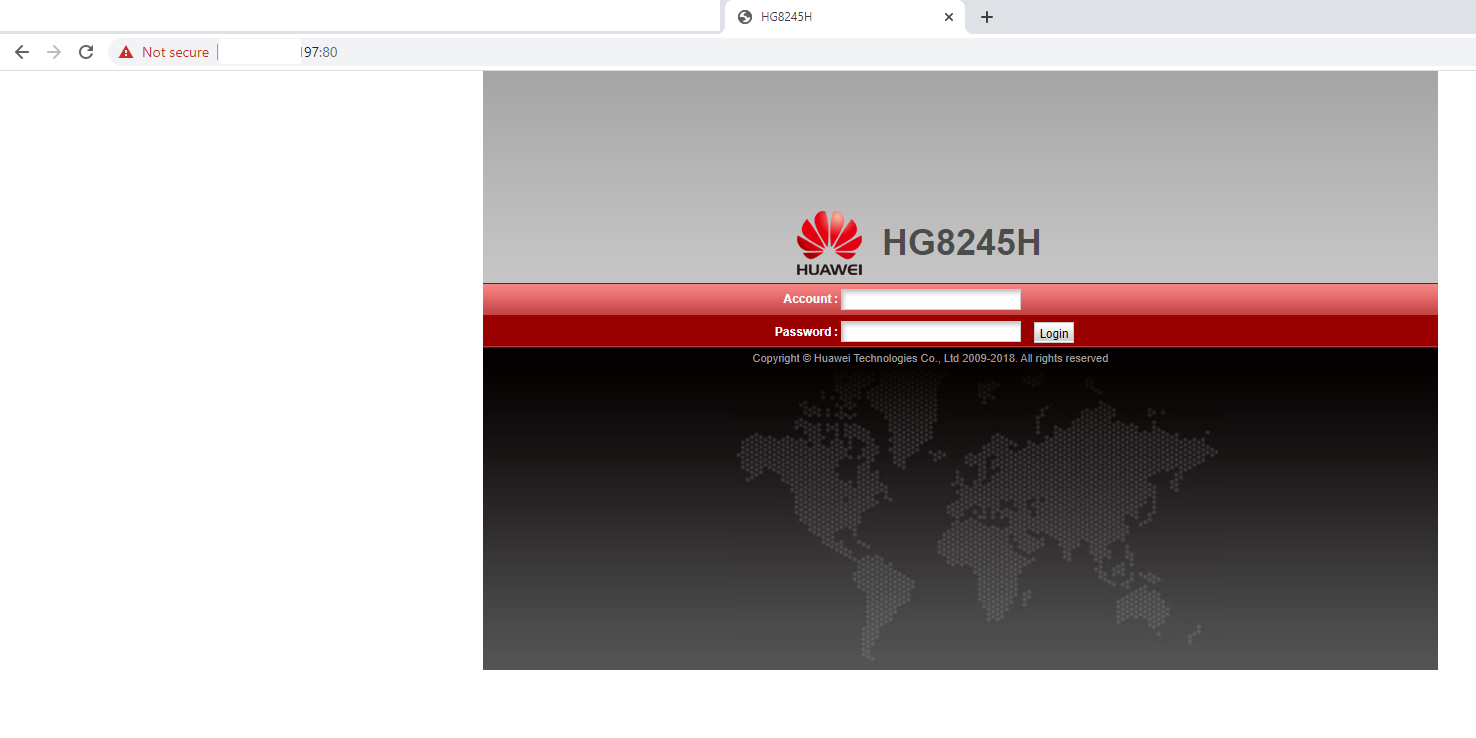This screenshot has width=1476, height=738.
Task: Close the HG8245H browser tab
Action: pos(949,17)
